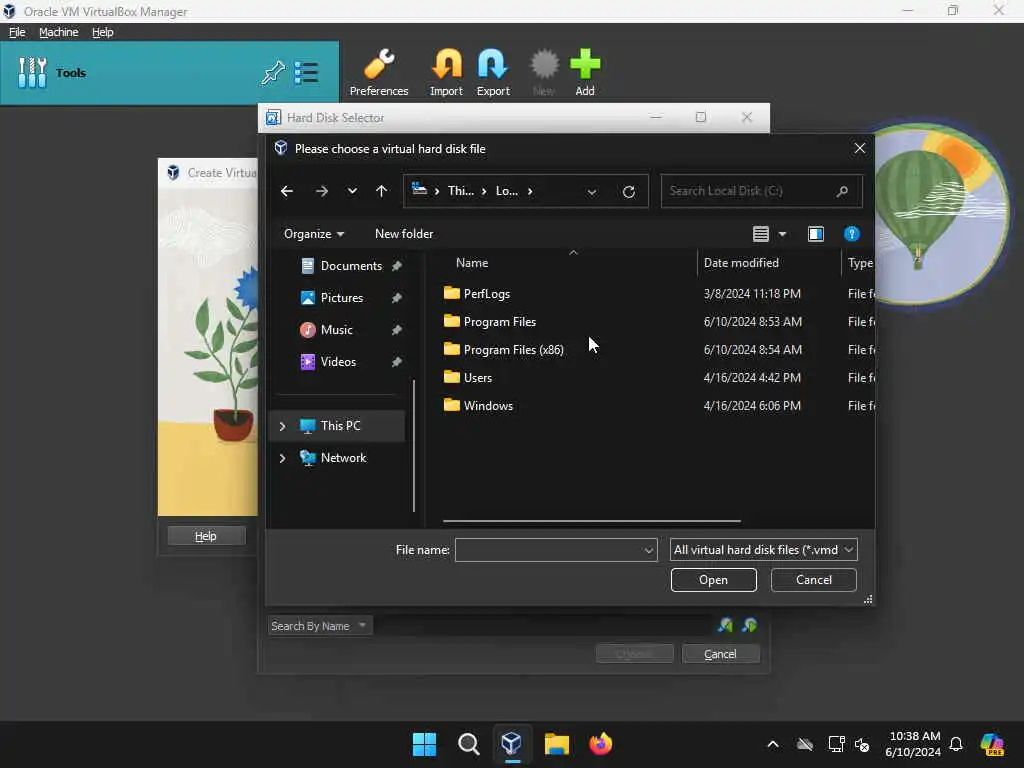Close the file chooser dialog
The image size is (1024, 768).
[859, 148]
